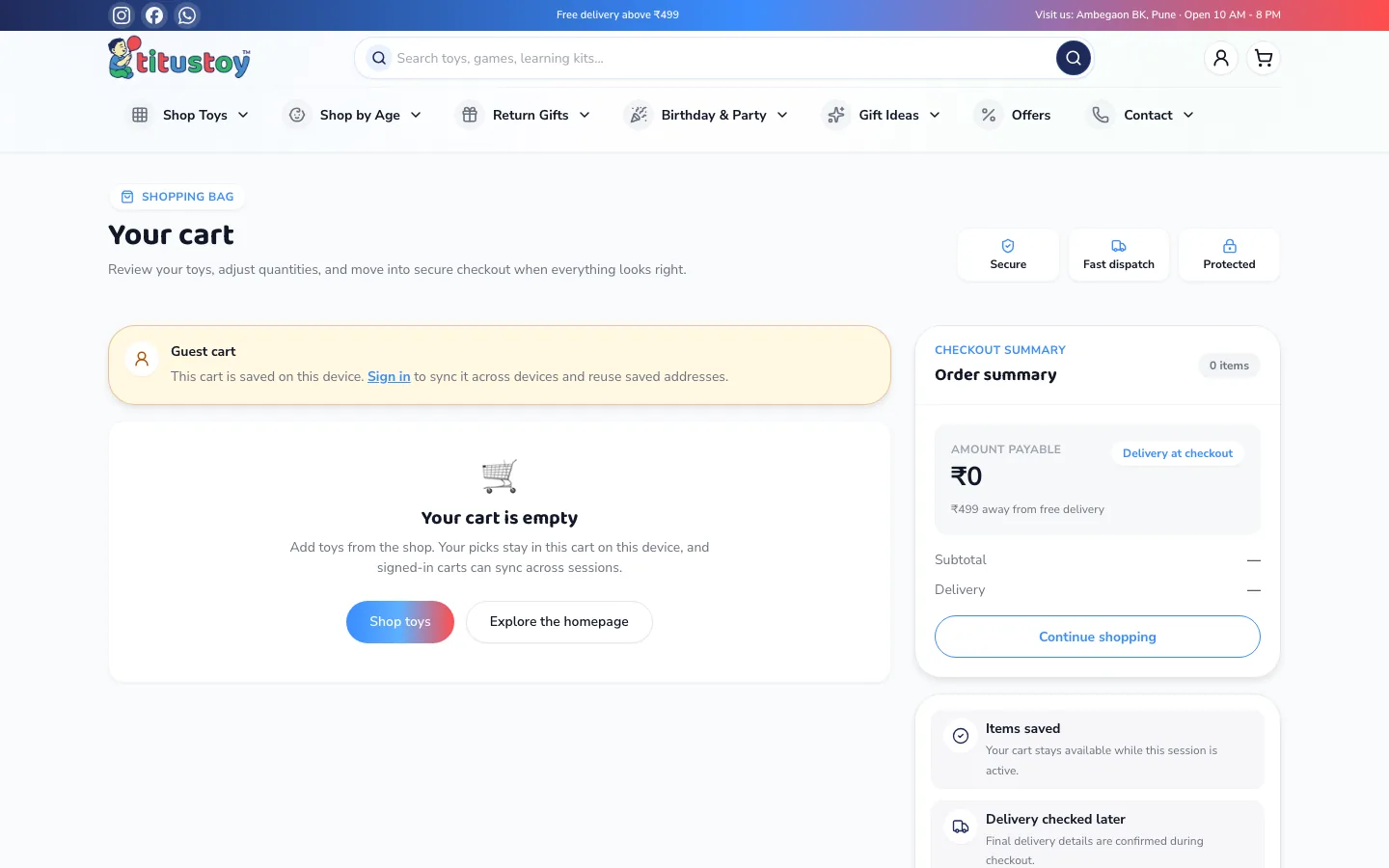Open the Contact menu label
Viewport: 1389px width, 868px height.
(1148, 115)
